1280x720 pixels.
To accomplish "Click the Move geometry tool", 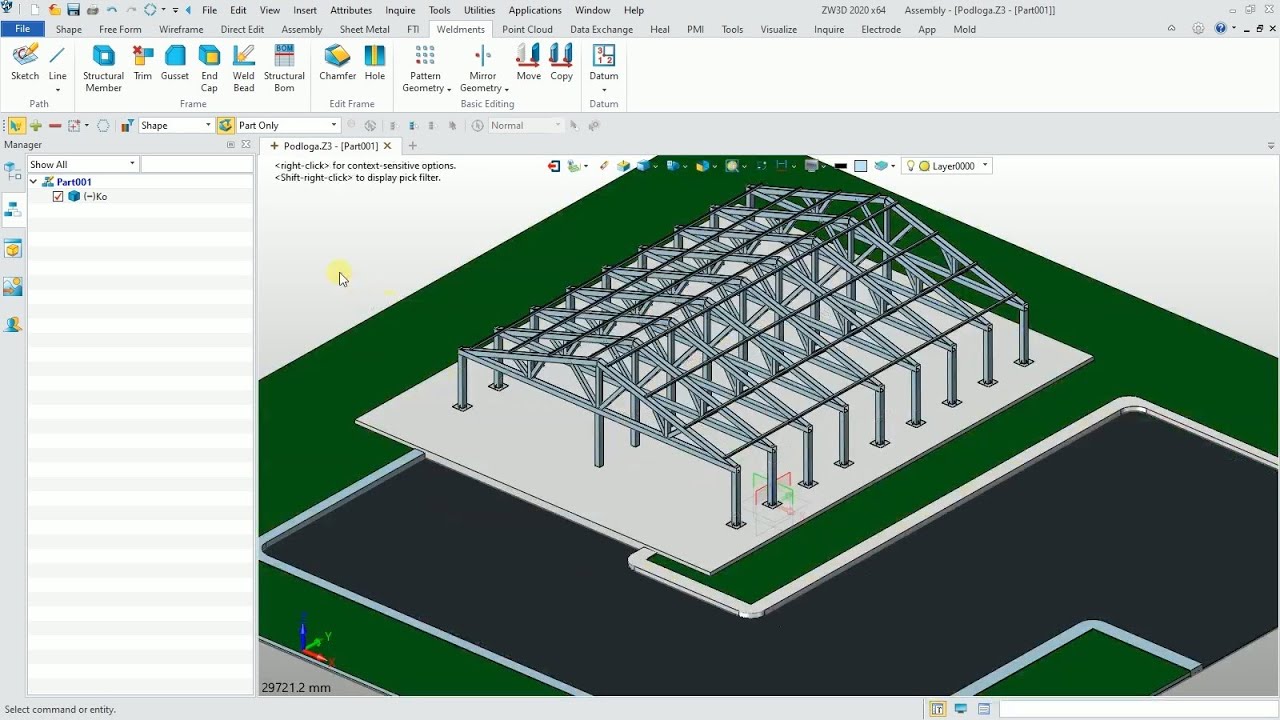I will (x=529, y=62).
